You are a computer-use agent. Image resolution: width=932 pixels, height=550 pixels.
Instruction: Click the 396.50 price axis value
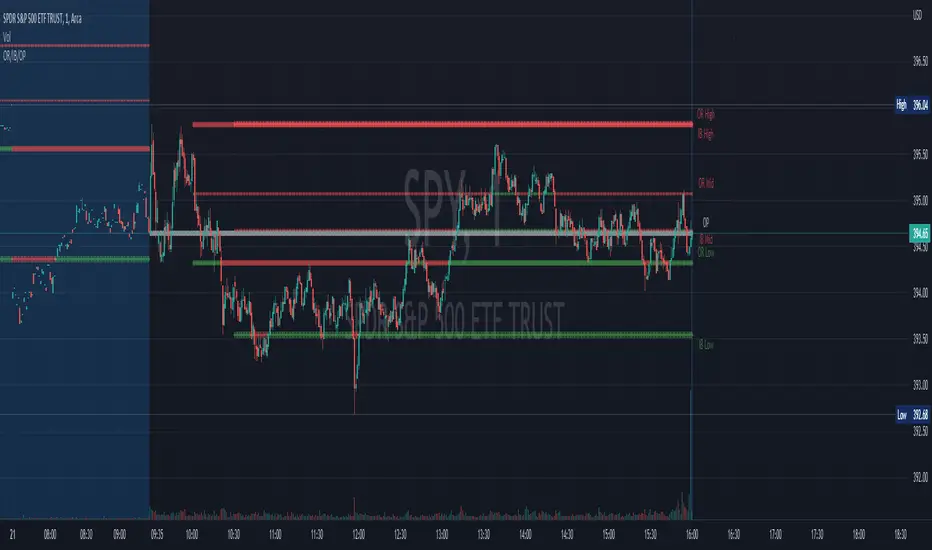pos(920,61)
